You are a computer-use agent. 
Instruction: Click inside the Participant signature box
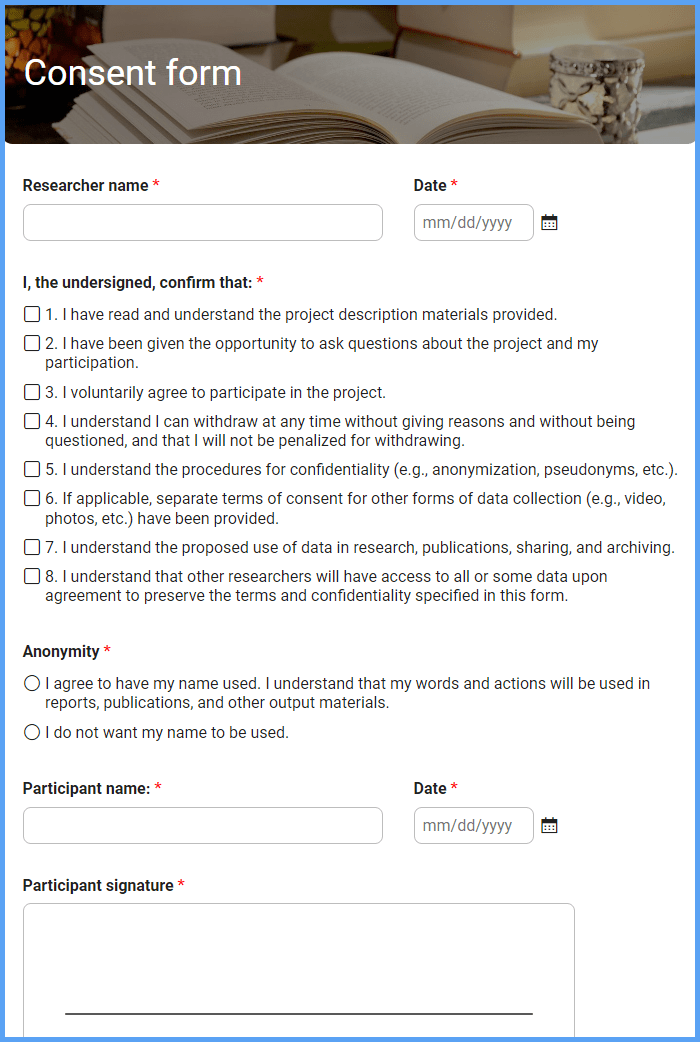[298, 970]
